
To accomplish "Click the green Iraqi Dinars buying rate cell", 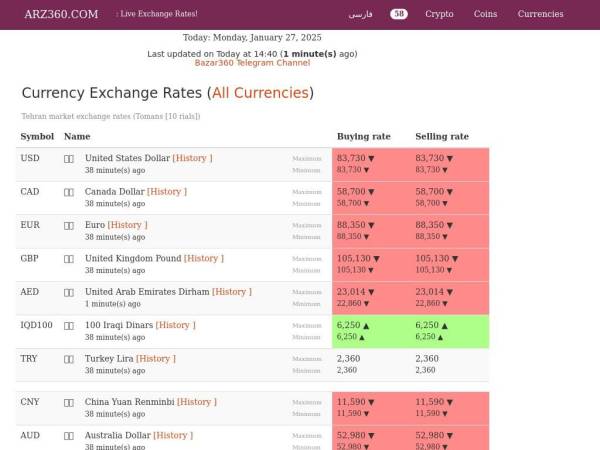I will (371, 331).
